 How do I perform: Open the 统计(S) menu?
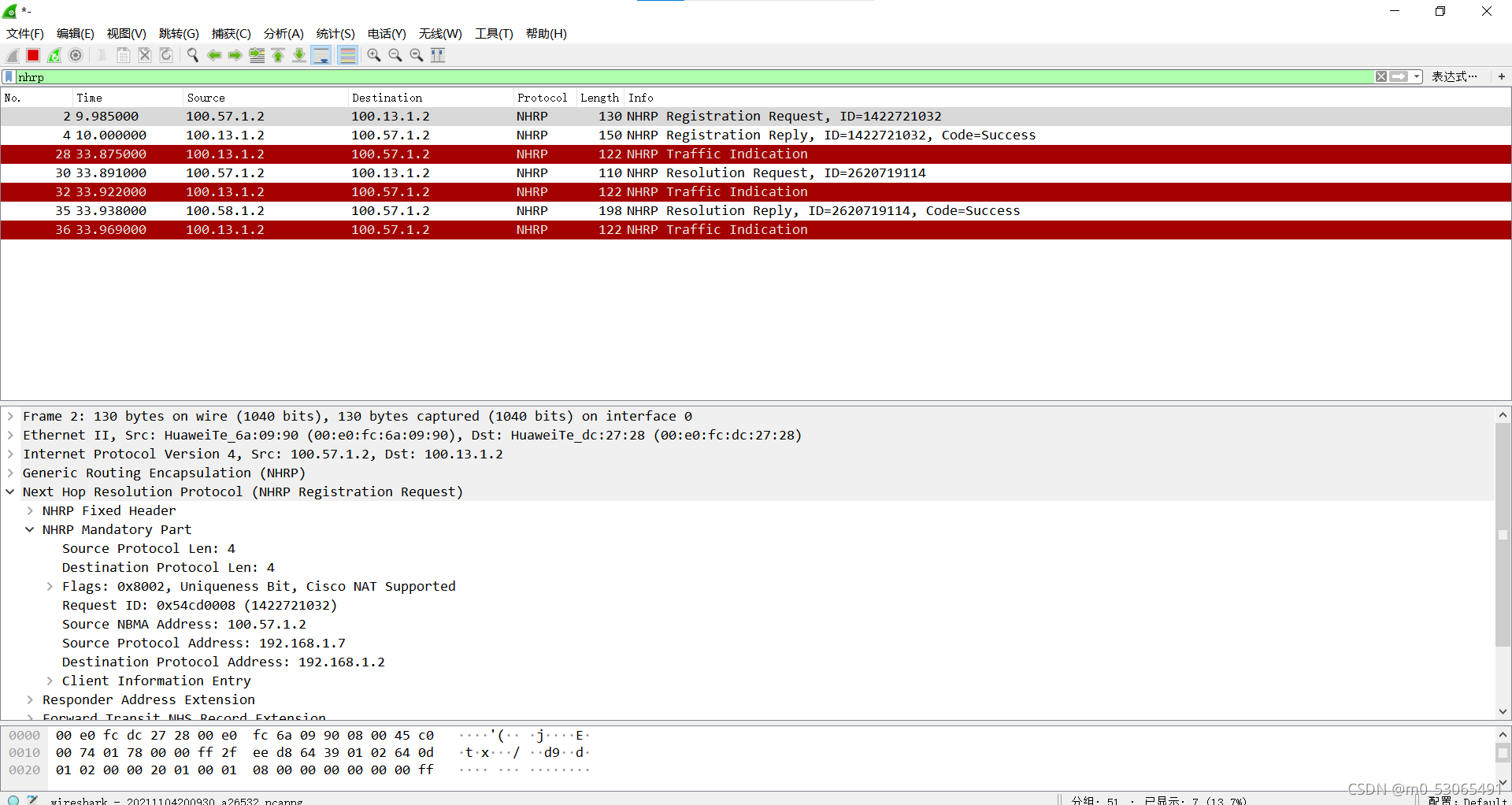click(x=335, y=34)
